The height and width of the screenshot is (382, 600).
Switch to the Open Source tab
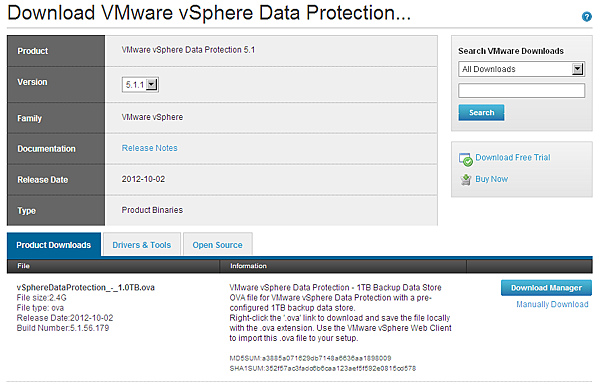[x=217, y=245]
